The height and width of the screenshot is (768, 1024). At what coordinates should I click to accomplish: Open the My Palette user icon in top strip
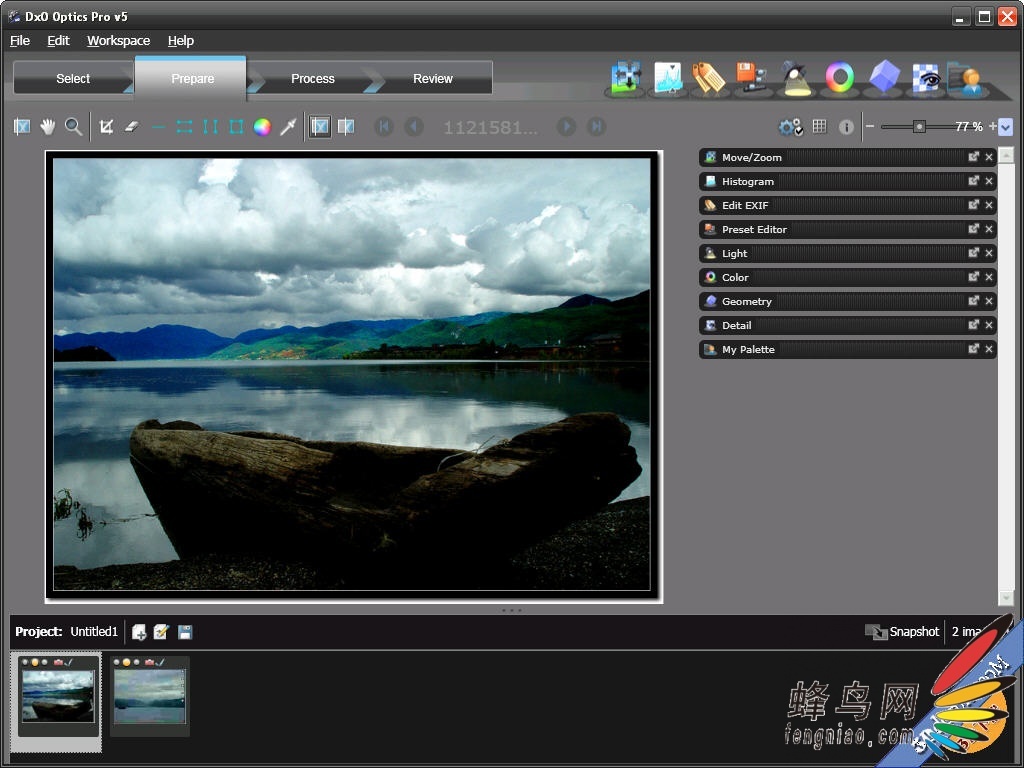coord(966,79)
